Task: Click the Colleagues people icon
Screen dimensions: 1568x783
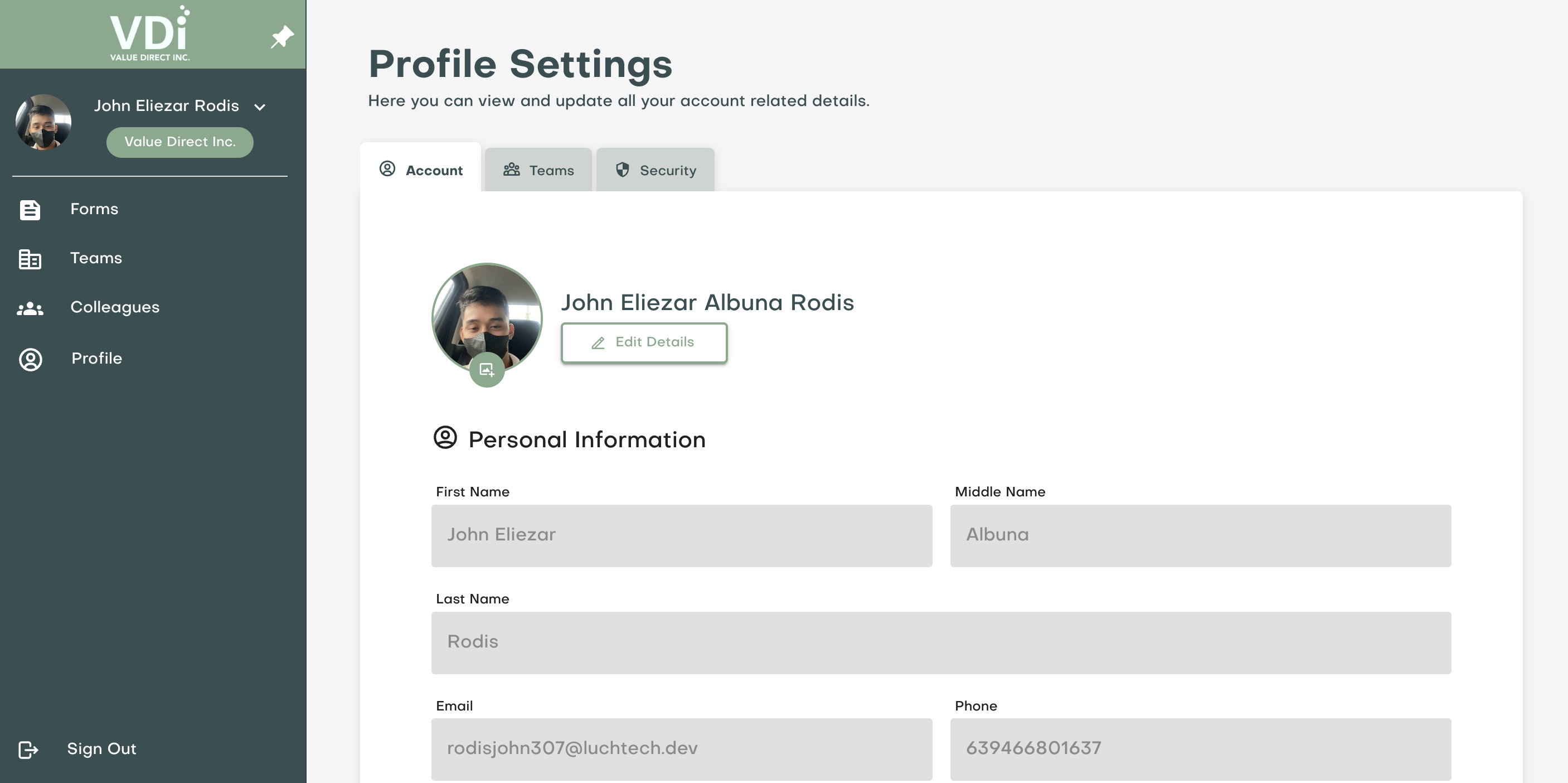Action: [x=31, y=307]
